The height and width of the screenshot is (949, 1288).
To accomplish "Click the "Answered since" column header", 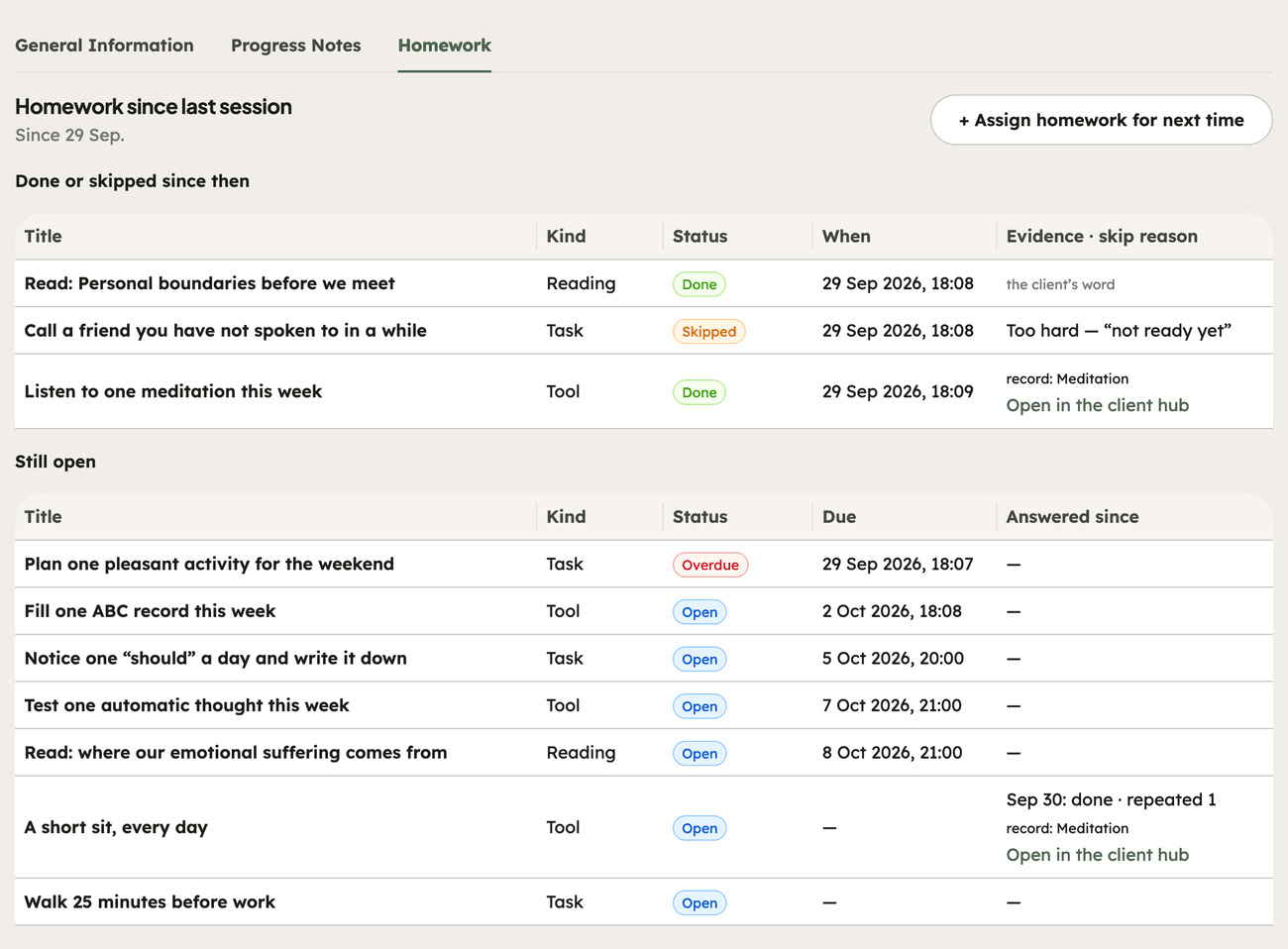I will click(1072, 516).
